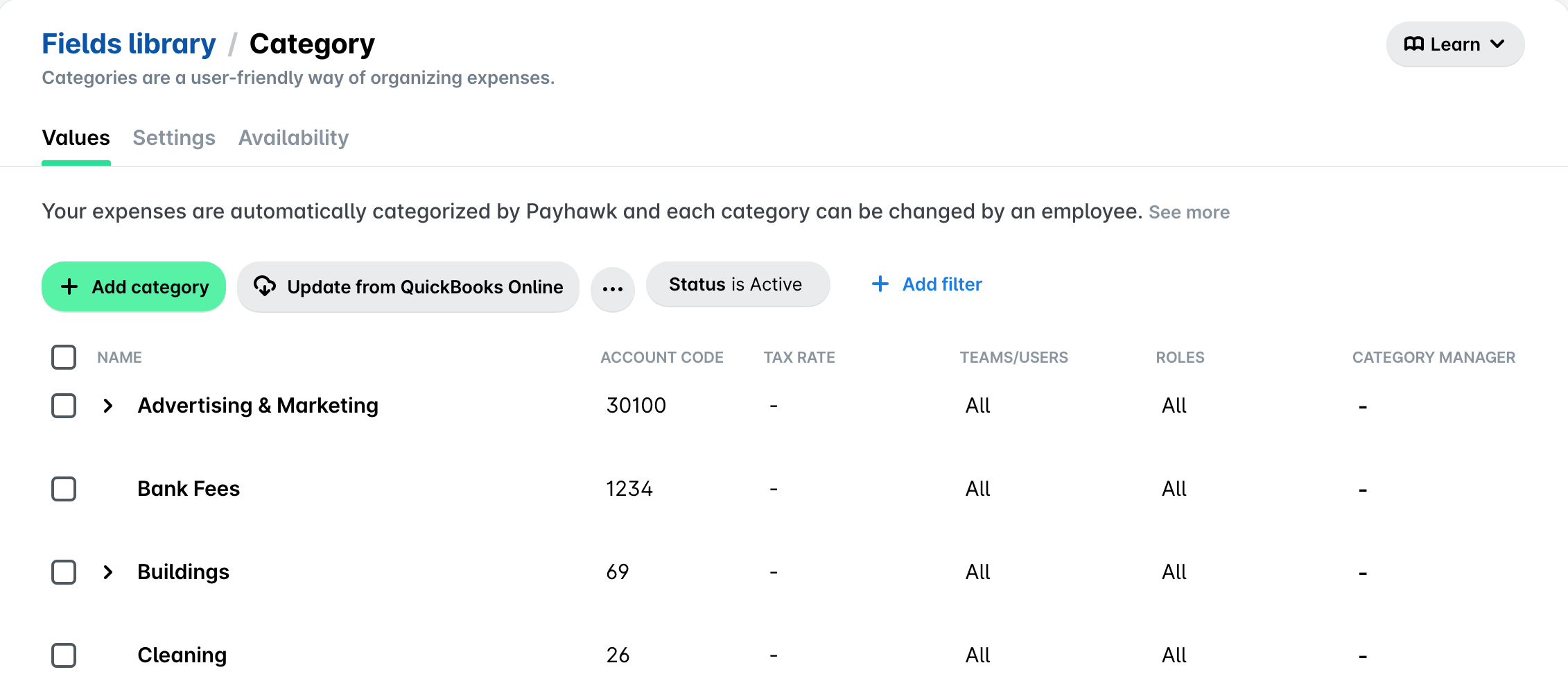Click plus icon in Add category button
The image size is (1568, 697).
click(x=69, y=286)
